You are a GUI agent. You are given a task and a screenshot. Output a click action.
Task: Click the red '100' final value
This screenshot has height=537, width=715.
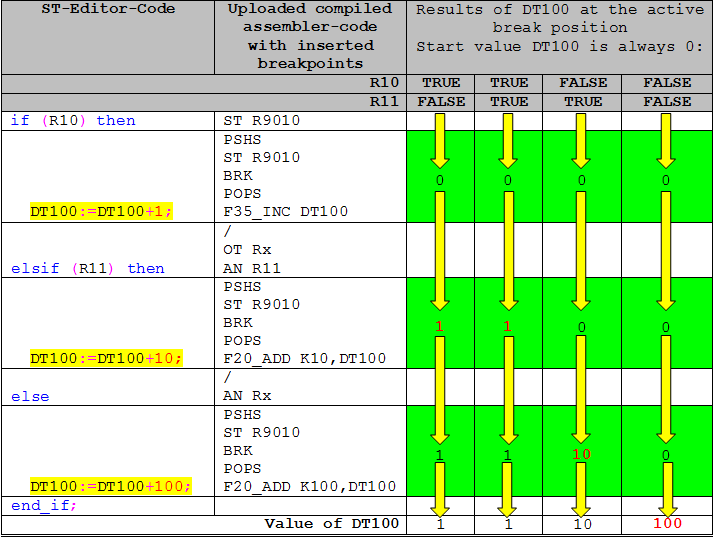(x=667, y=523)
